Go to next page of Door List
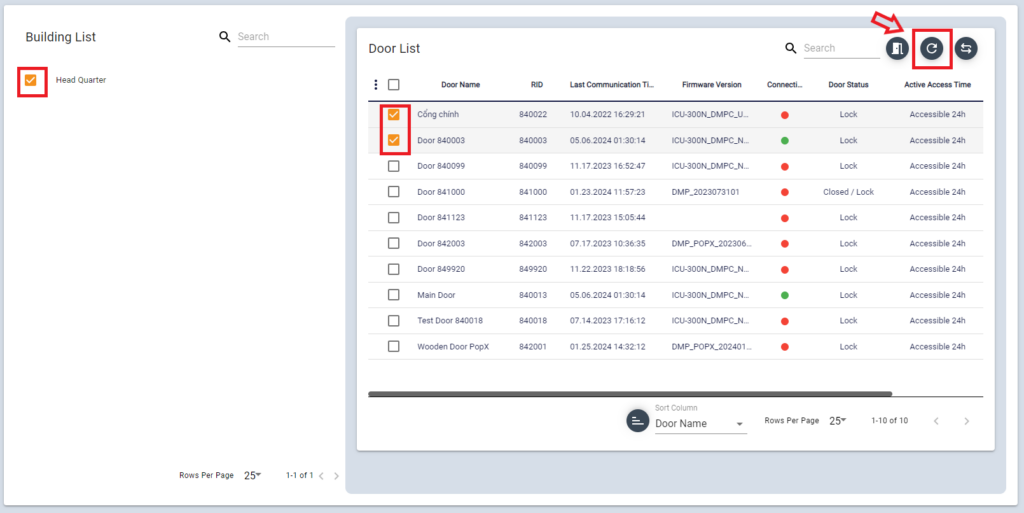This screenshot has height=513, width=1024. [966, 421]
